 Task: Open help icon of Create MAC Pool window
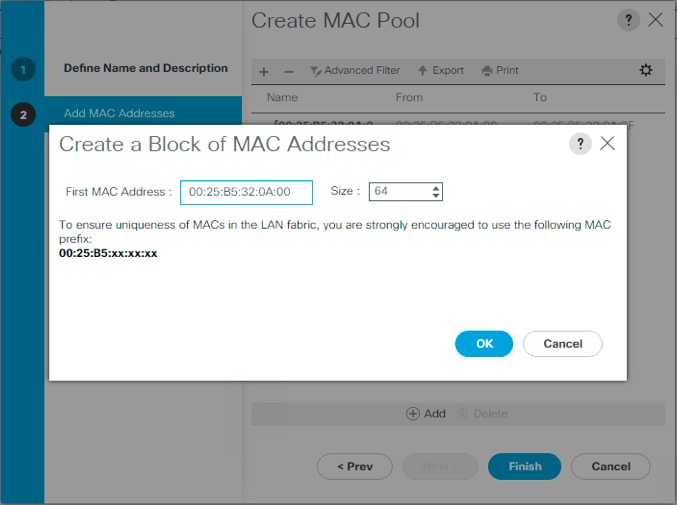coord(628,20)
